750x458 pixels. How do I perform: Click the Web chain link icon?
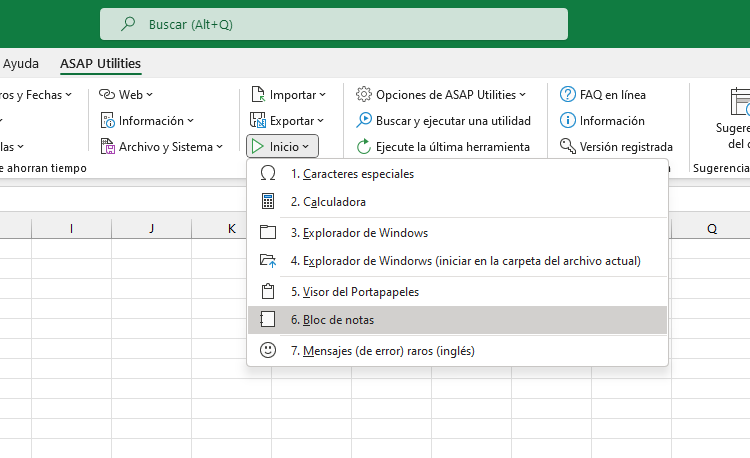pyautogui.click(x=107, y=95)
